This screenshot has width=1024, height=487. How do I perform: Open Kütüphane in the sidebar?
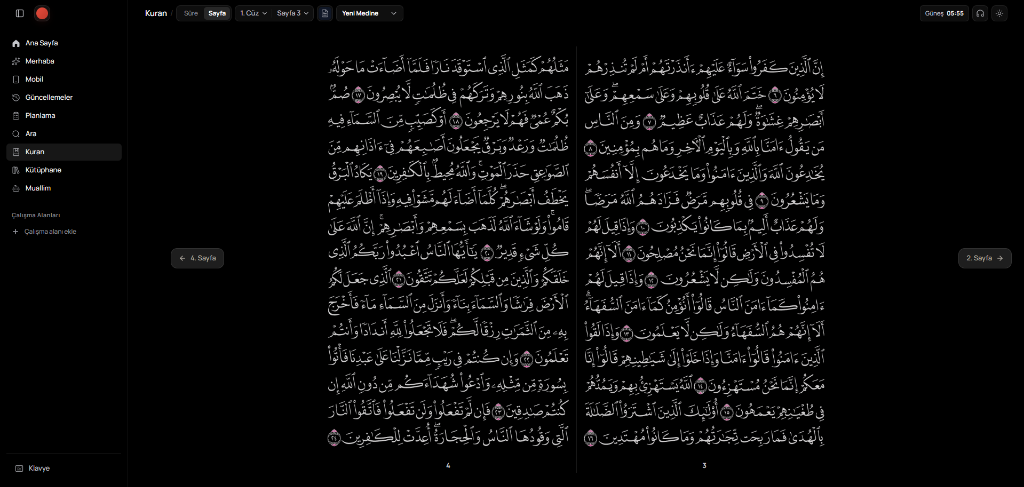[x=64, y=170]
